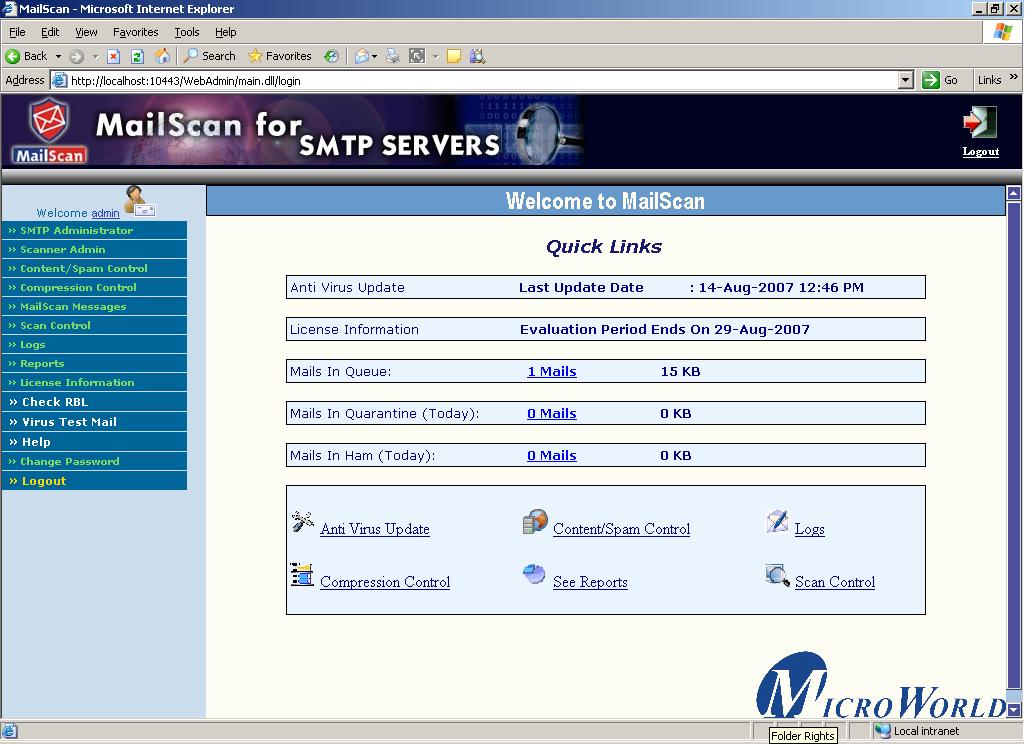
Task: Click the See Reports pie chart icon
Action: [x=535, y=574]
